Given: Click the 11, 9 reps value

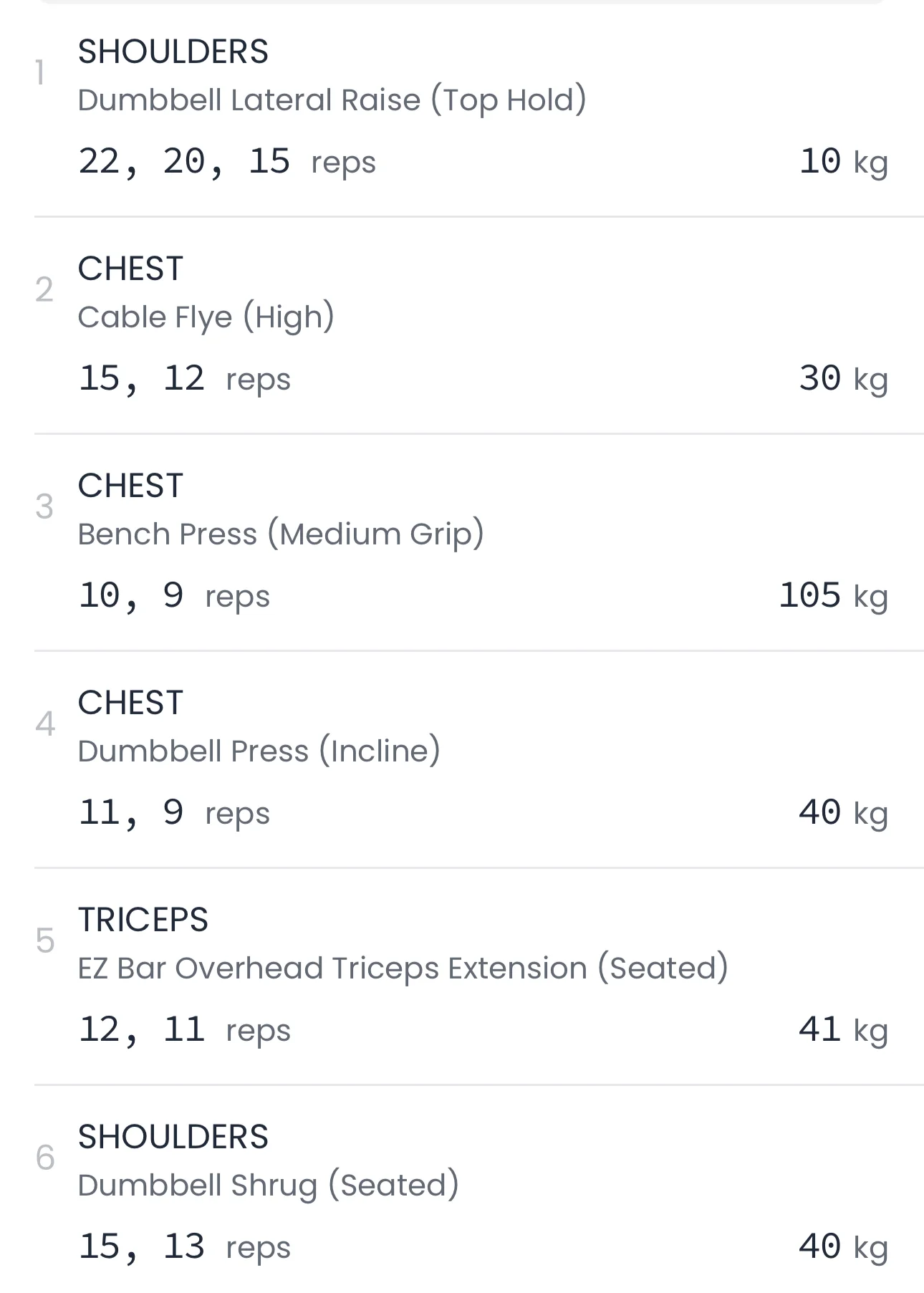Looking at the screenshot, I should tap(173, 813).
